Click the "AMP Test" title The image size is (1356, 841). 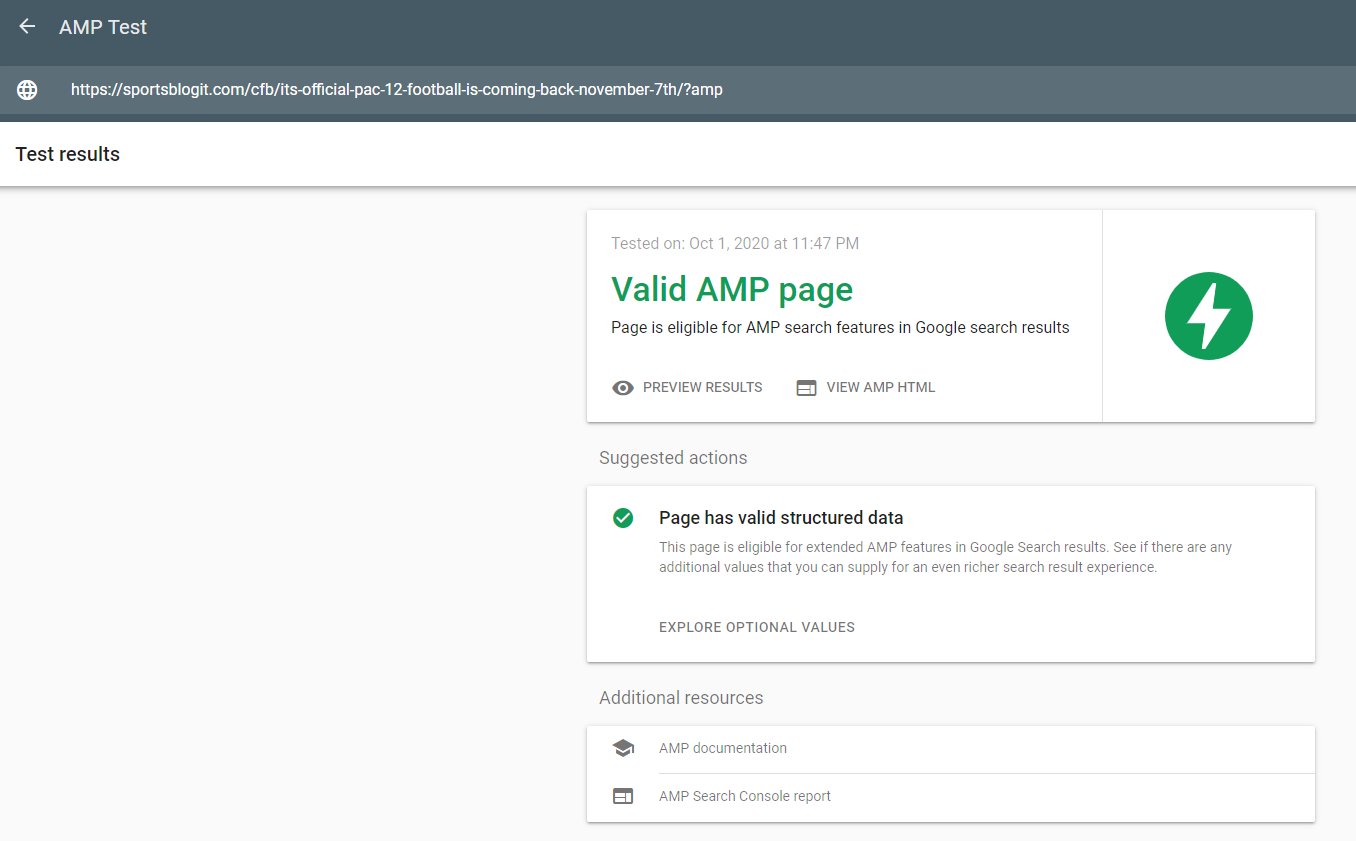point(103,27)
